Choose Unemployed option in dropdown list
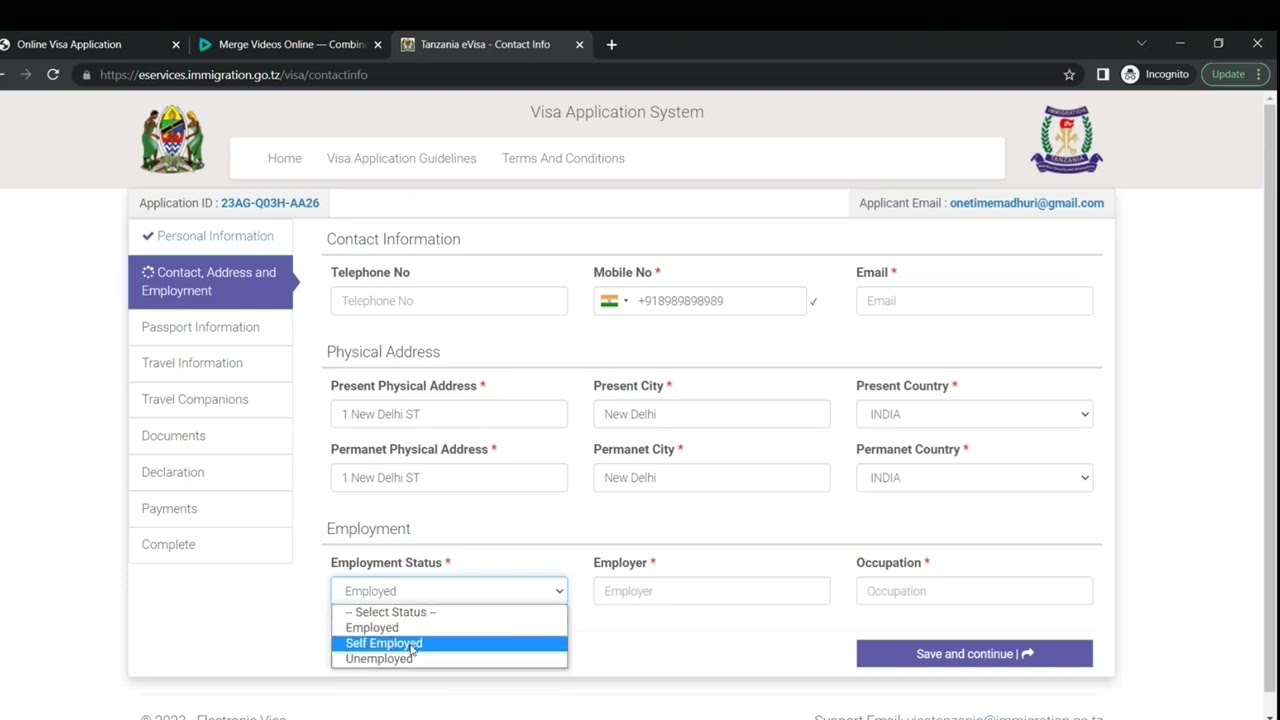Viewport: 1280px width, 720px height. tap(449, 659)
